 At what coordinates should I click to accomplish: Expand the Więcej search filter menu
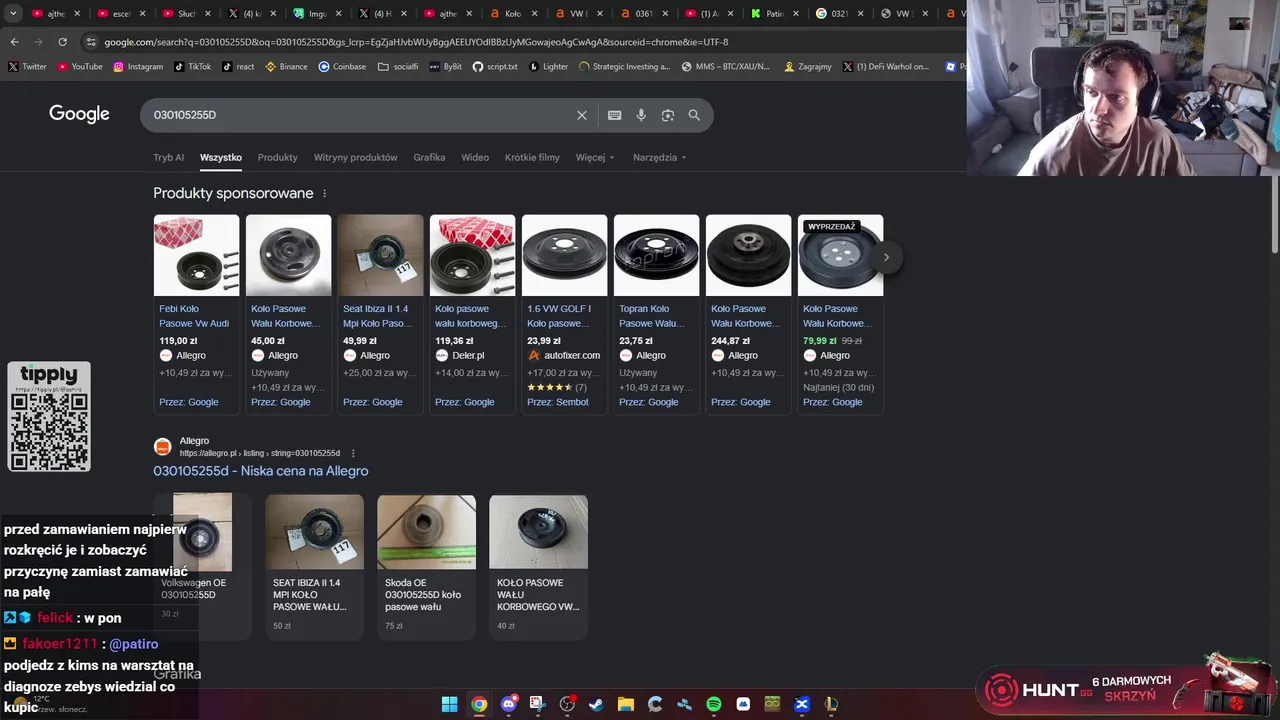click(595, 157)
